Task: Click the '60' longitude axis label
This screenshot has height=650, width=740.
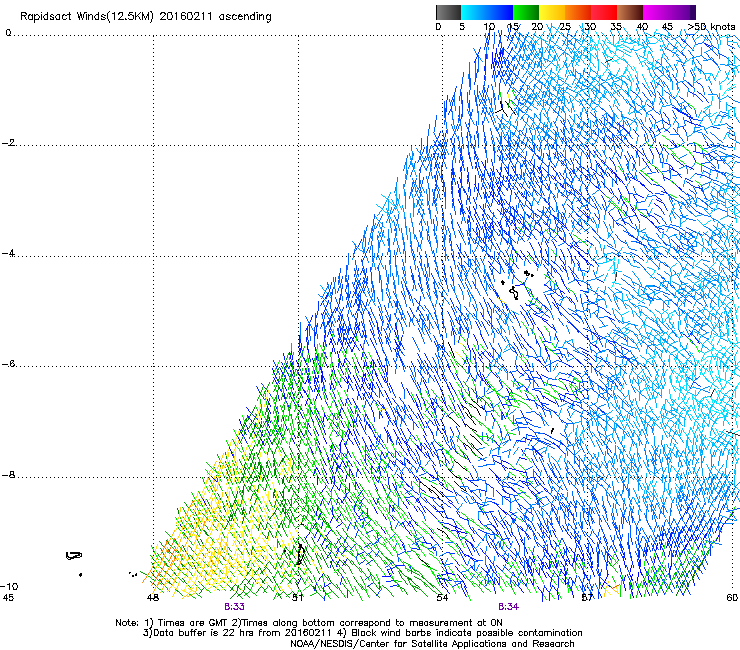Action: tap(732, 598)
